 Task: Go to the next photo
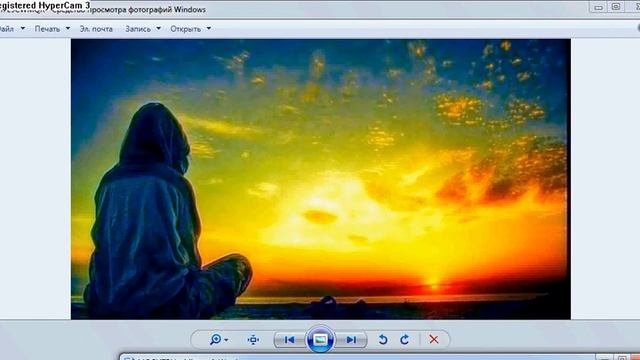(351, 340)
